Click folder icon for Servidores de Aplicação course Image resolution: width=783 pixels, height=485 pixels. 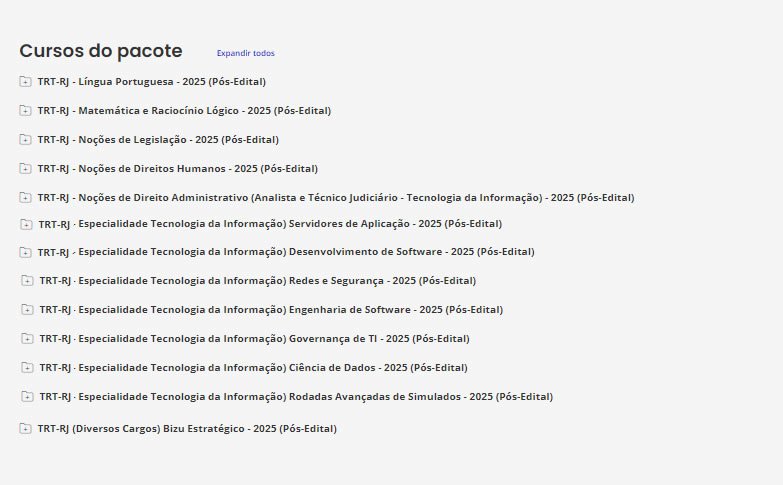tap(27, 224)
